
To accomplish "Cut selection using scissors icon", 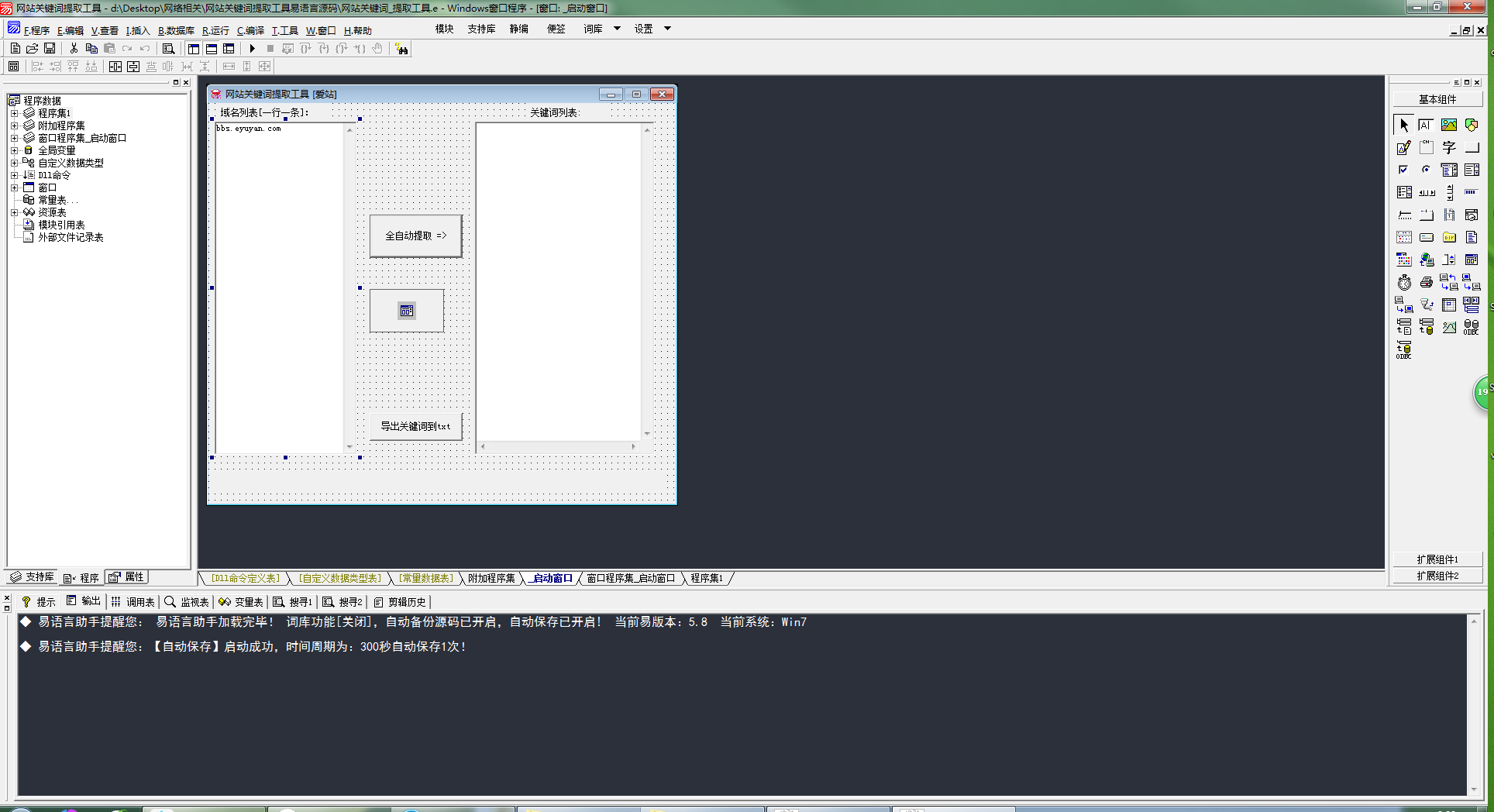I will tap(74, 48).
